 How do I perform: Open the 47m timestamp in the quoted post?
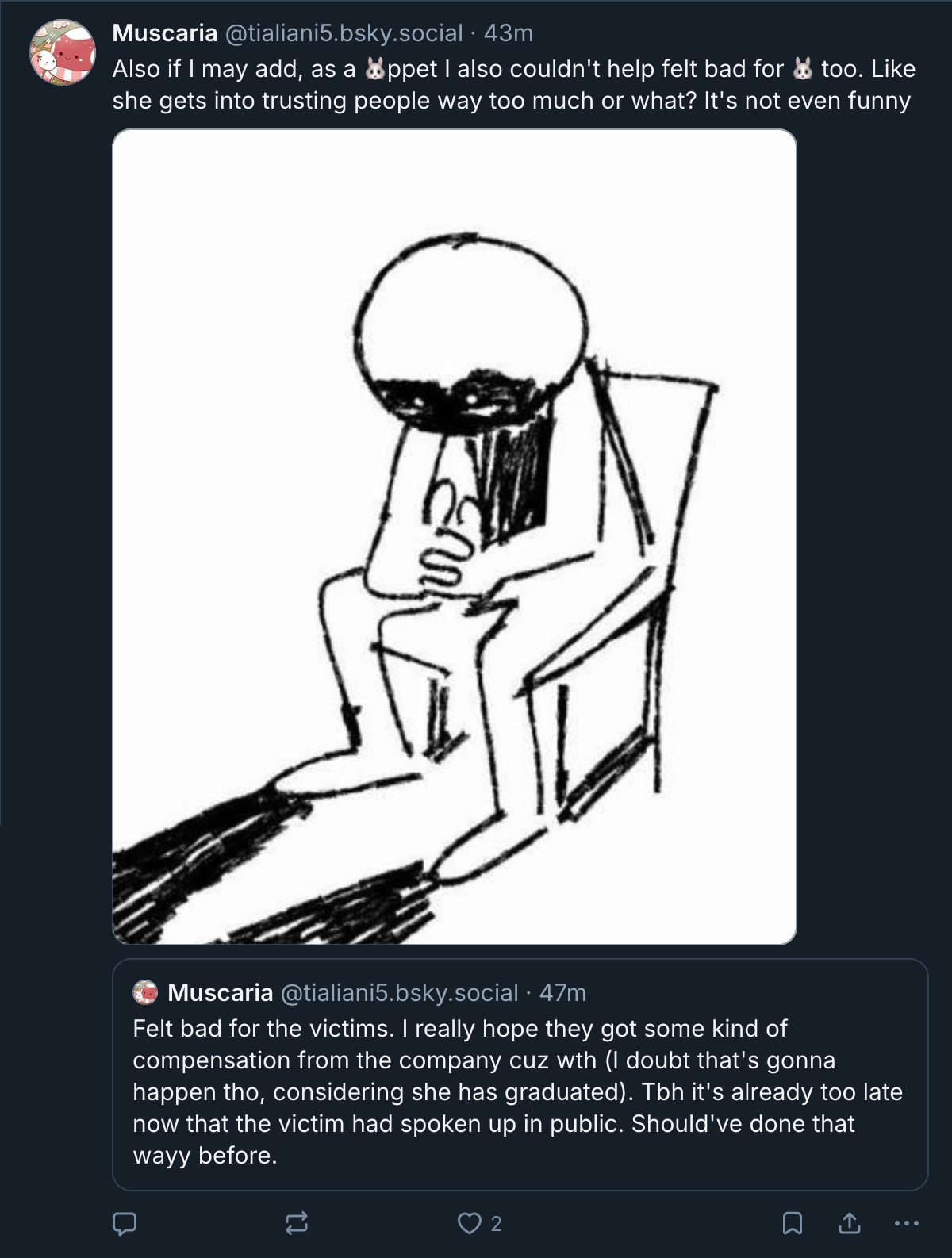(562, 992)
